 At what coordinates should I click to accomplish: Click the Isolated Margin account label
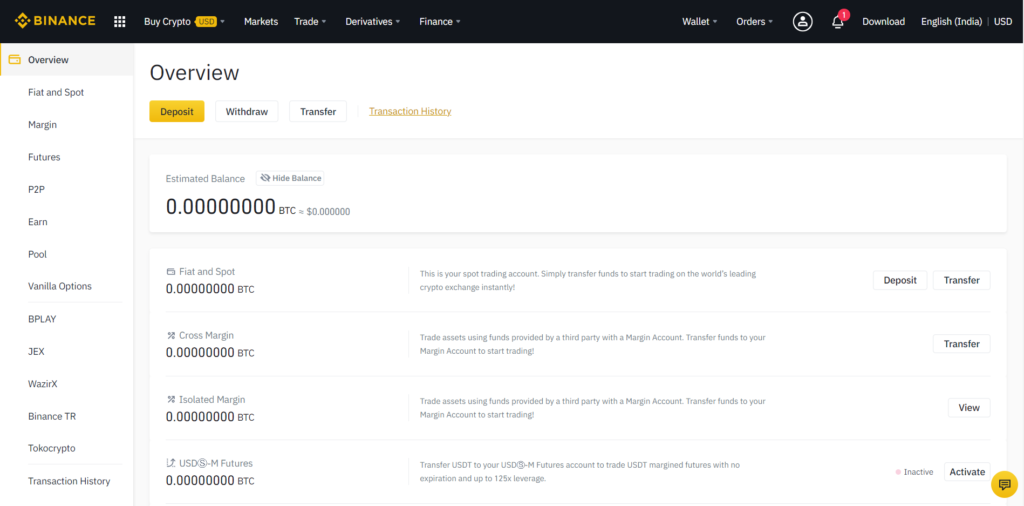click(212, 400)
